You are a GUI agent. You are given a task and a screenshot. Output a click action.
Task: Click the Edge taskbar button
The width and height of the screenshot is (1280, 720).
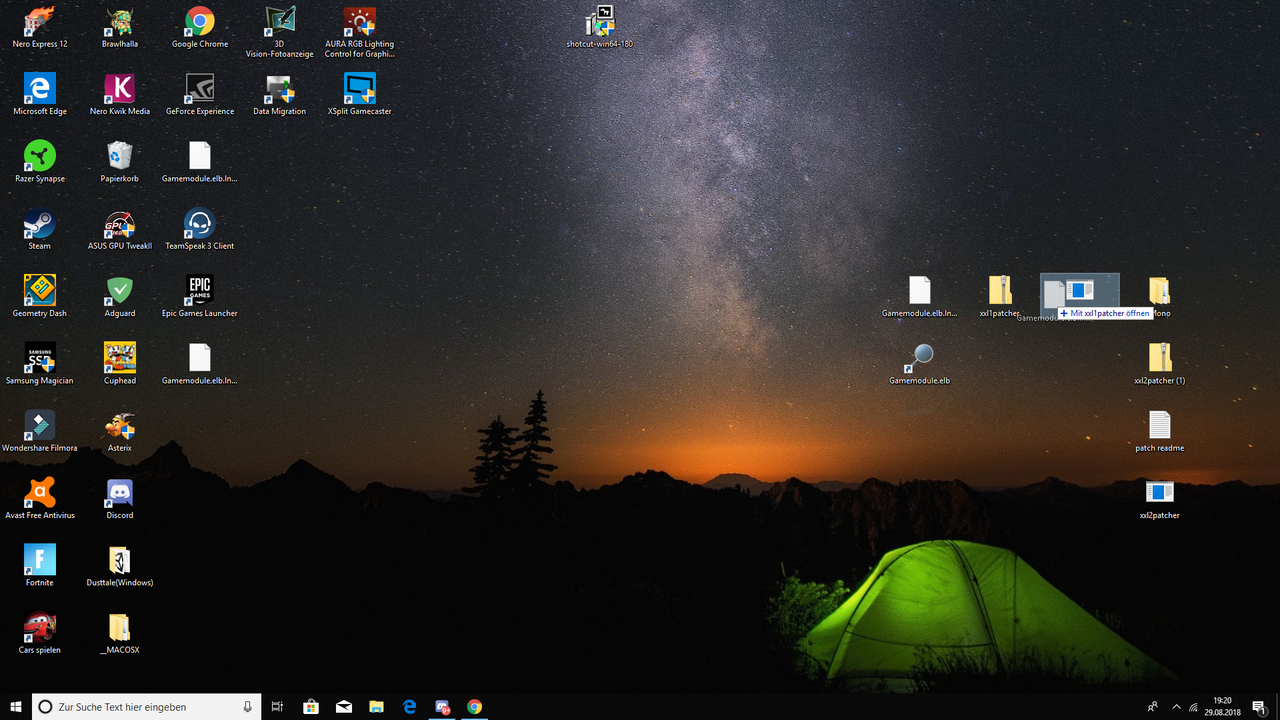[409, 707]
